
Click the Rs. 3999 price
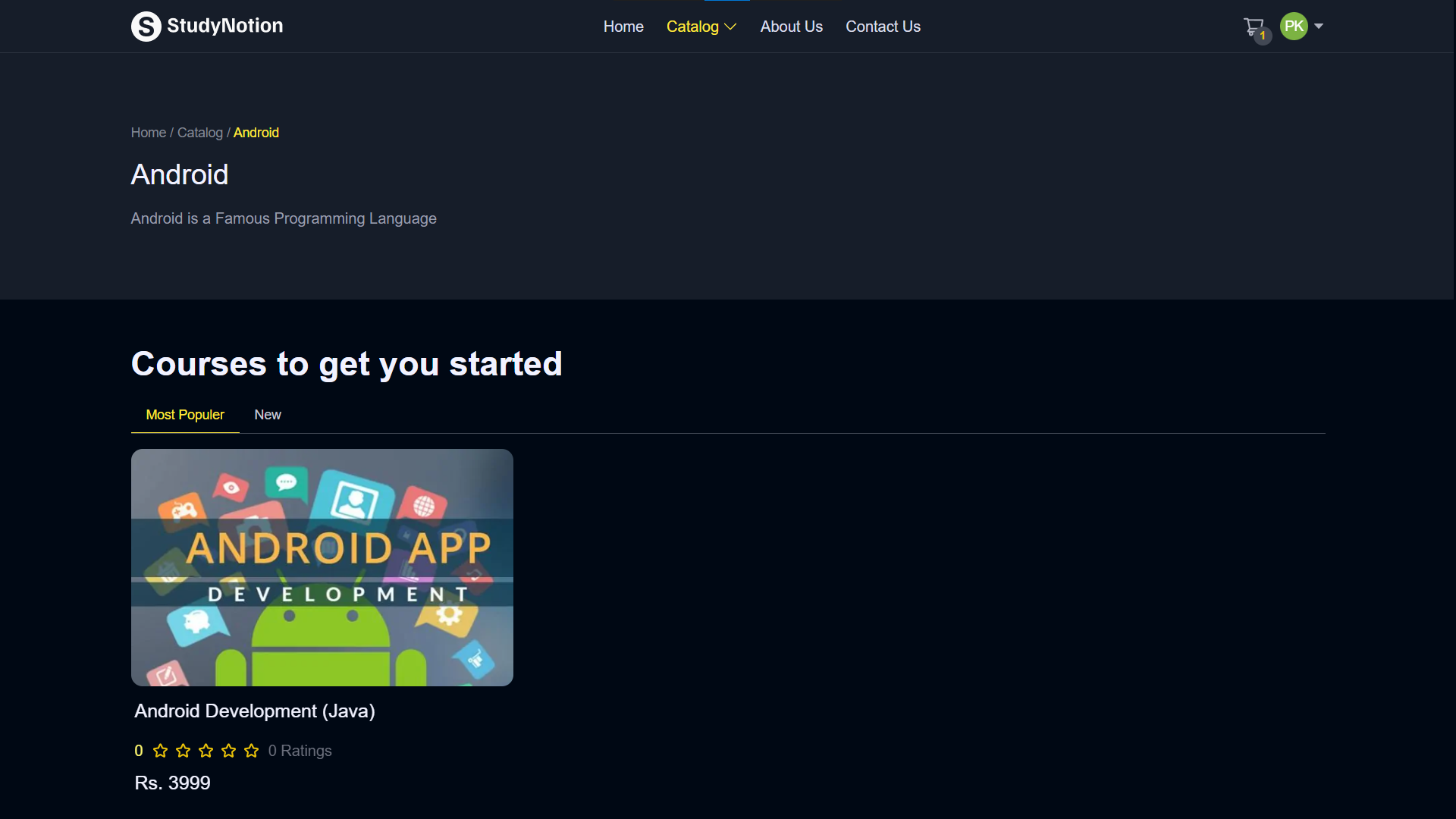(x=172, y=783)
